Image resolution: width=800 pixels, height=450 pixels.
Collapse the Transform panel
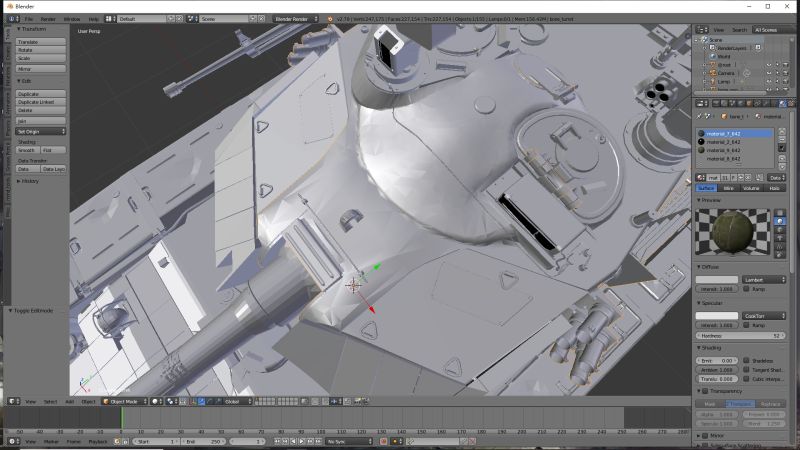coord(32,29)
